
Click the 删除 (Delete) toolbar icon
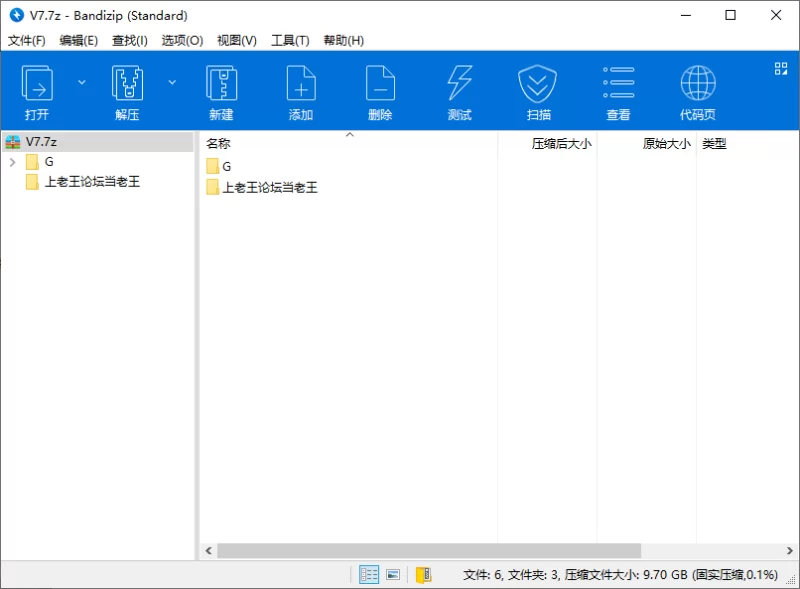click(380, 92)
